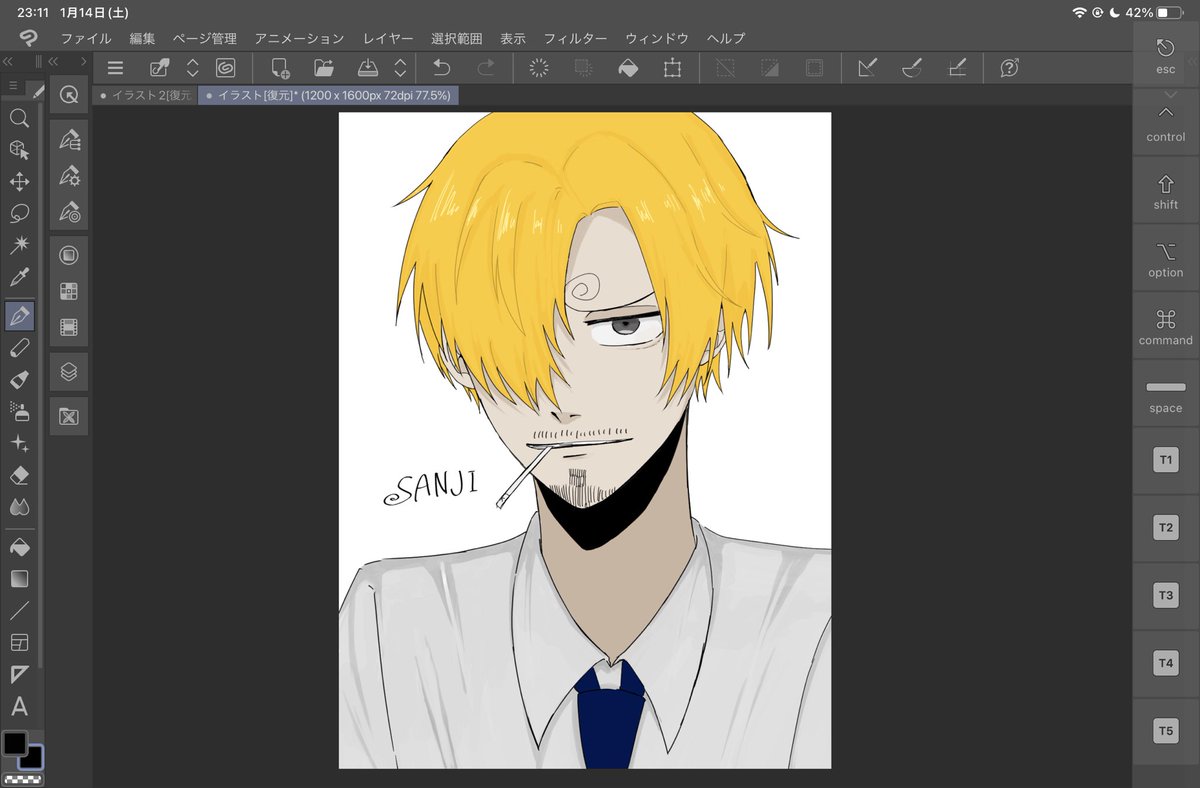
Task: Open the Tool Property palette icon
Action: 69,175
